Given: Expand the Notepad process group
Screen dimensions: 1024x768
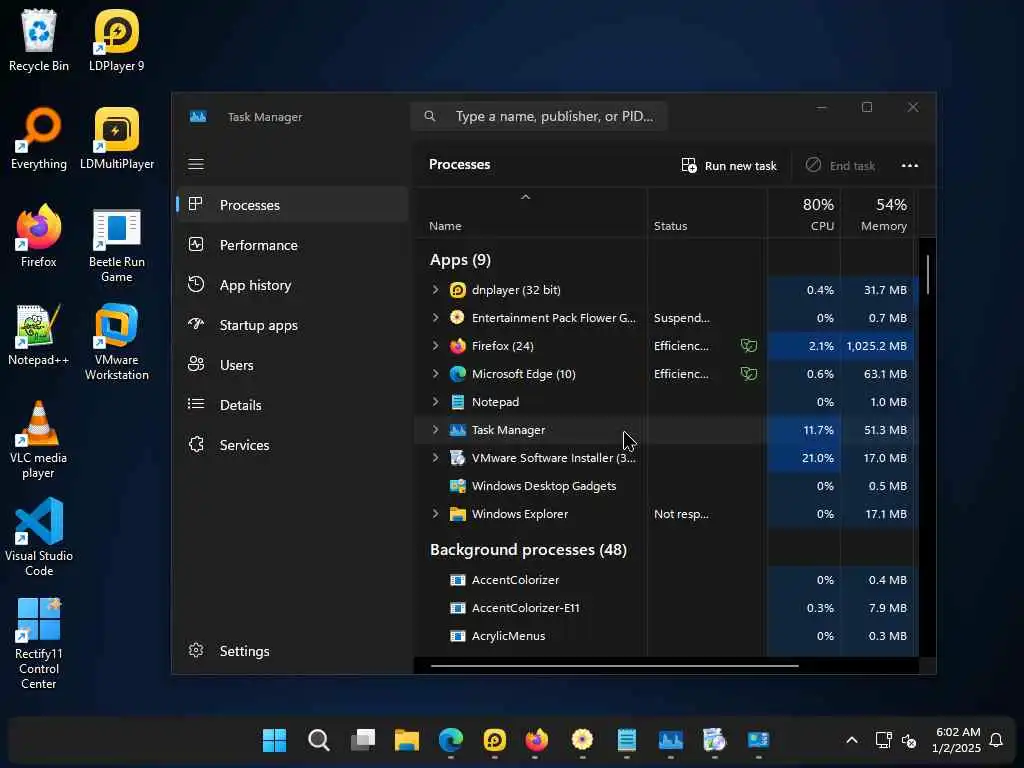Looking at the screenshot, I should (436, 402).
